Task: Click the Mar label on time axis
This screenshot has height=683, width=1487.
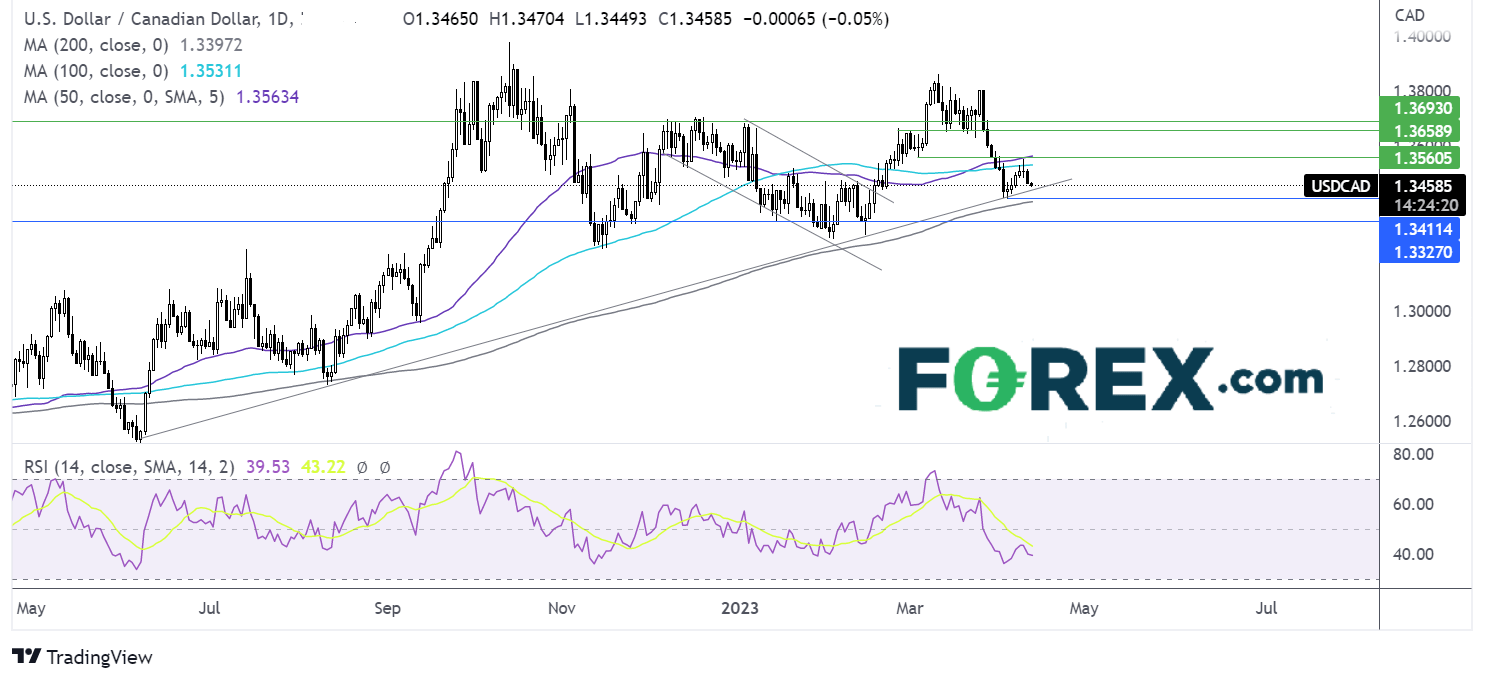Action: [x=910, y=607]
